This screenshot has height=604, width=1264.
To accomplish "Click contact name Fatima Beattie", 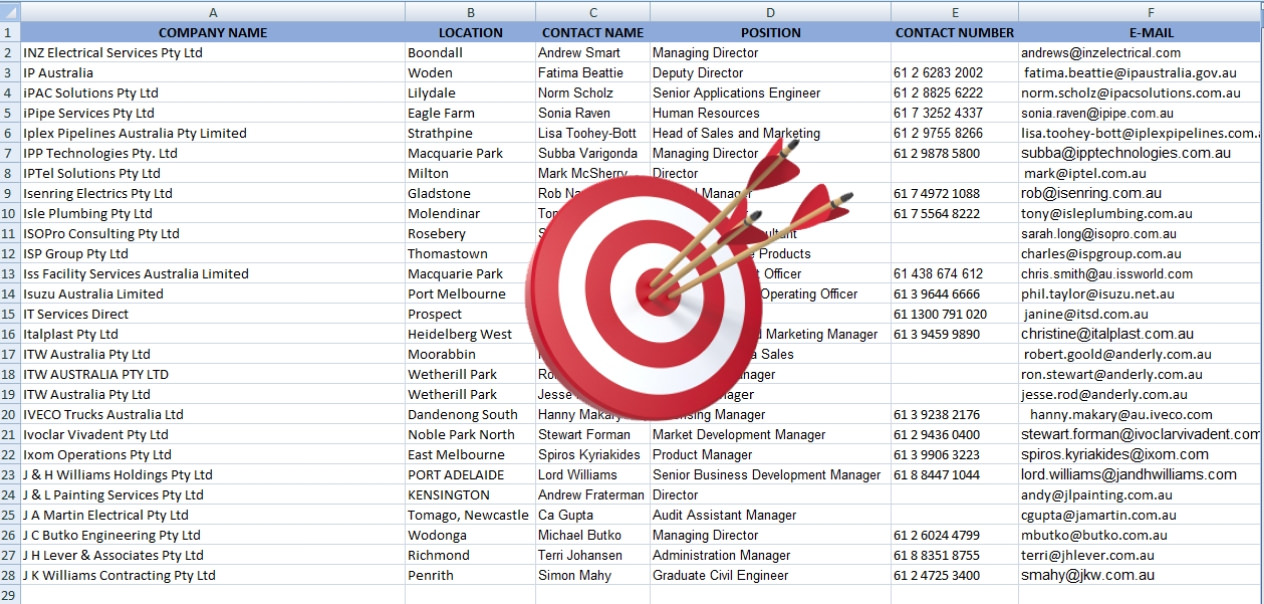I will (593, 73).
